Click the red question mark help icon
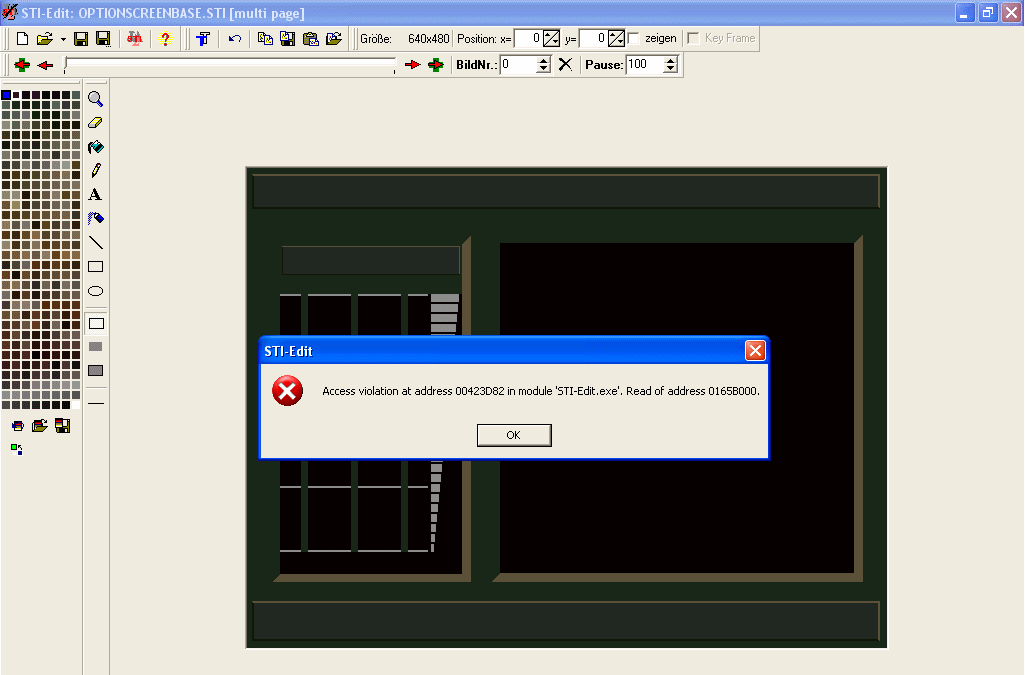Image resolution: width=1025 pixels, height=675 pixels. click(166, 39)
